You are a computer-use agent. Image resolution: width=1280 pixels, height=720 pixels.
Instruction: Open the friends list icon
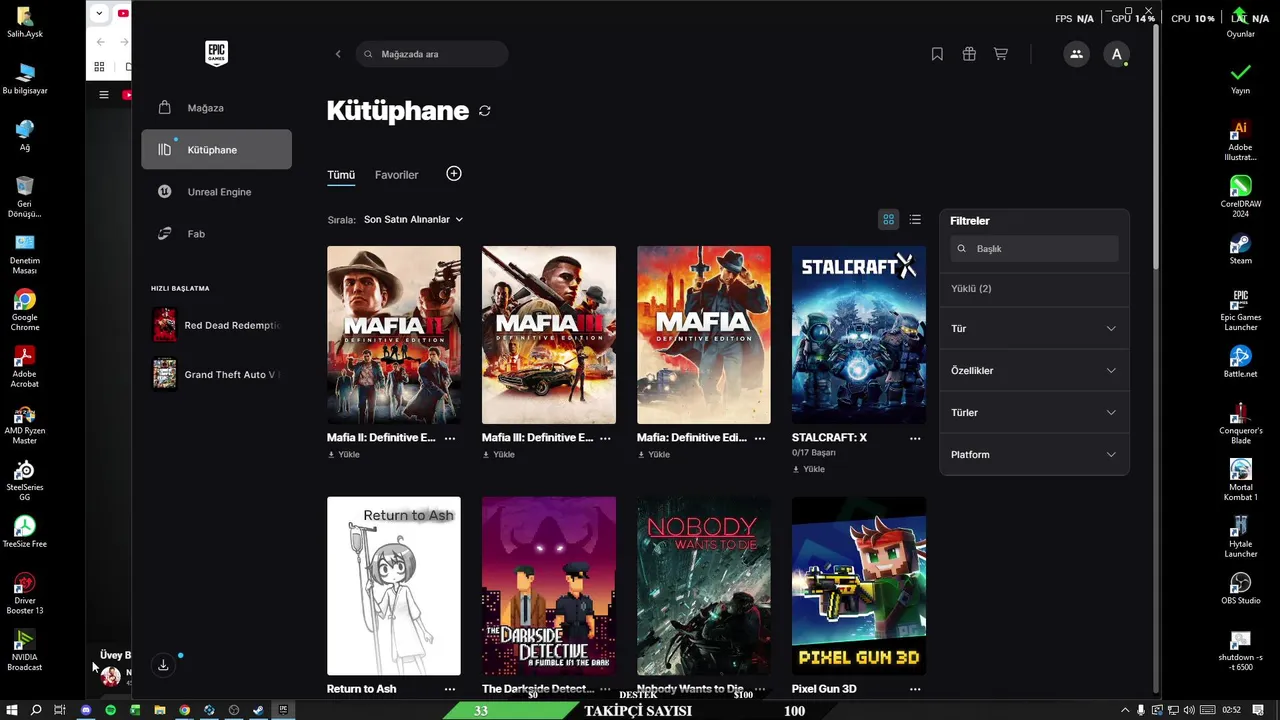(1076, 54)
